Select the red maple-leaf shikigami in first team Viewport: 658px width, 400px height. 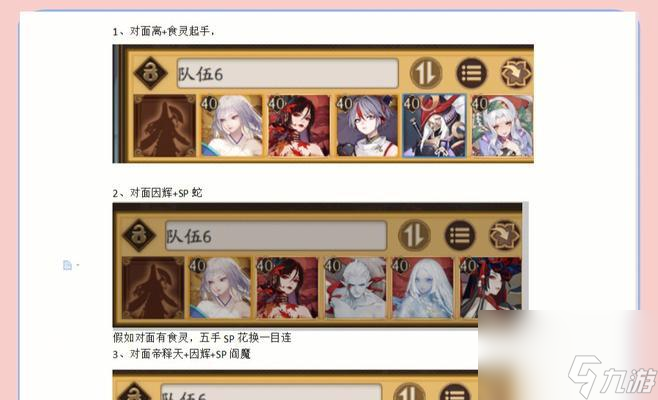pos(299,126)
